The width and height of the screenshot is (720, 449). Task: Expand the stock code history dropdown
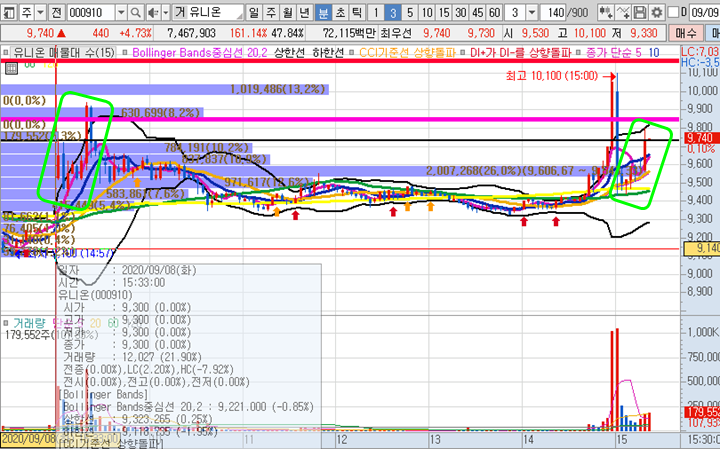tap(121, 12)
